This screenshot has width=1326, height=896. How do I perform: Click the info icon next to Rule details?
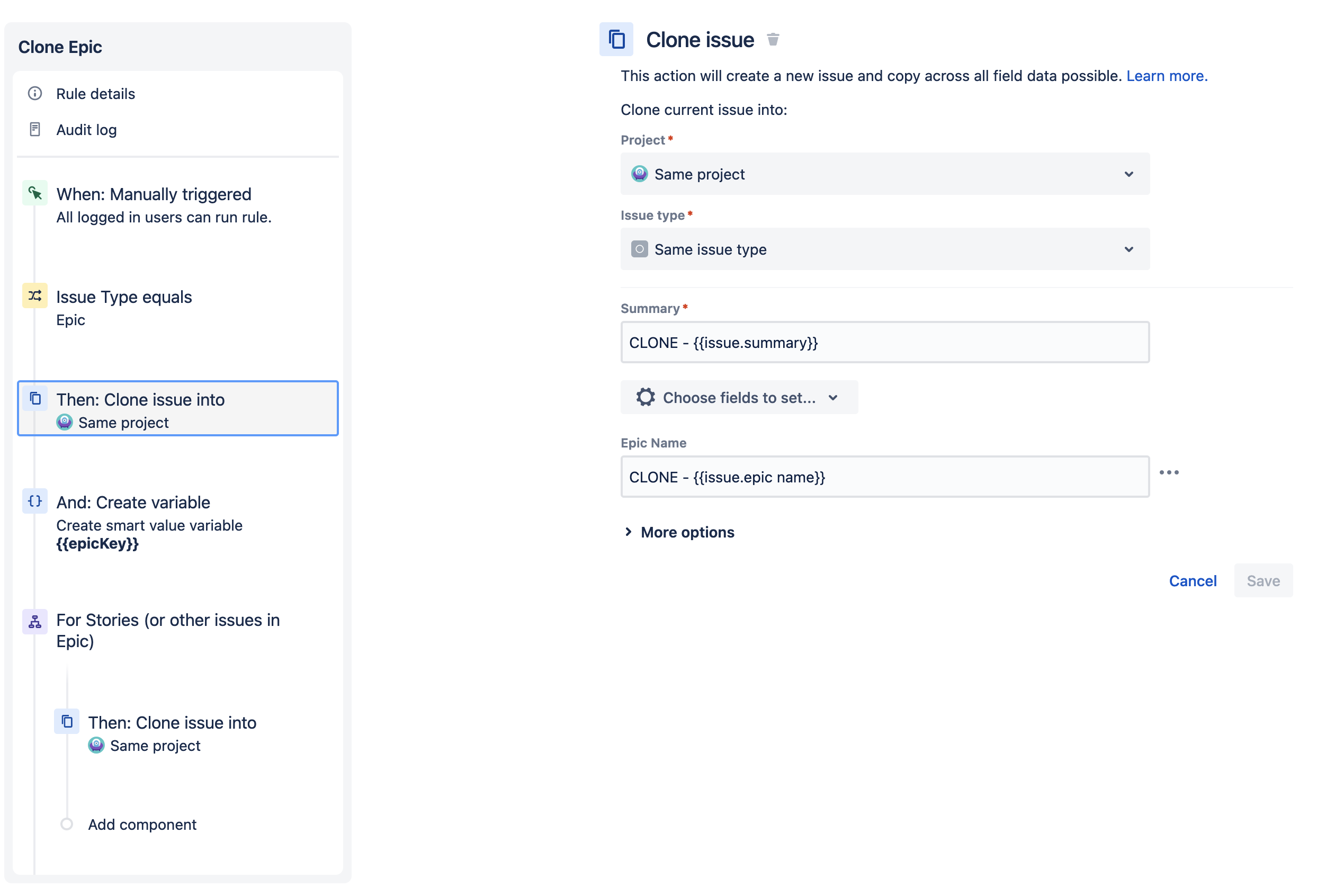point(34,94)
